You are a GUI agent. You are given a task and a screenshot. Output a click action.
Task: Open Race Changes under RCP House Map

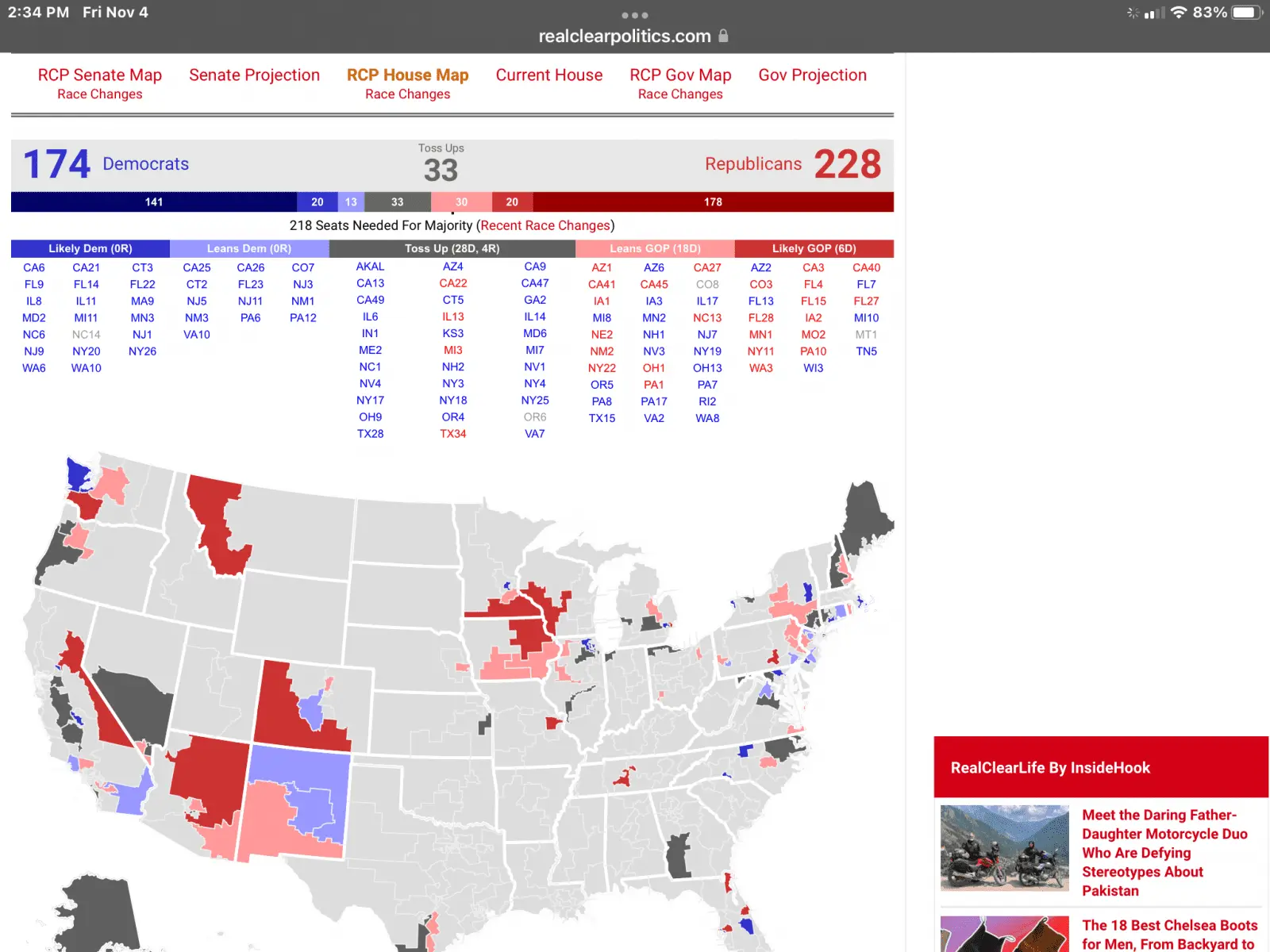click(407, 94)
